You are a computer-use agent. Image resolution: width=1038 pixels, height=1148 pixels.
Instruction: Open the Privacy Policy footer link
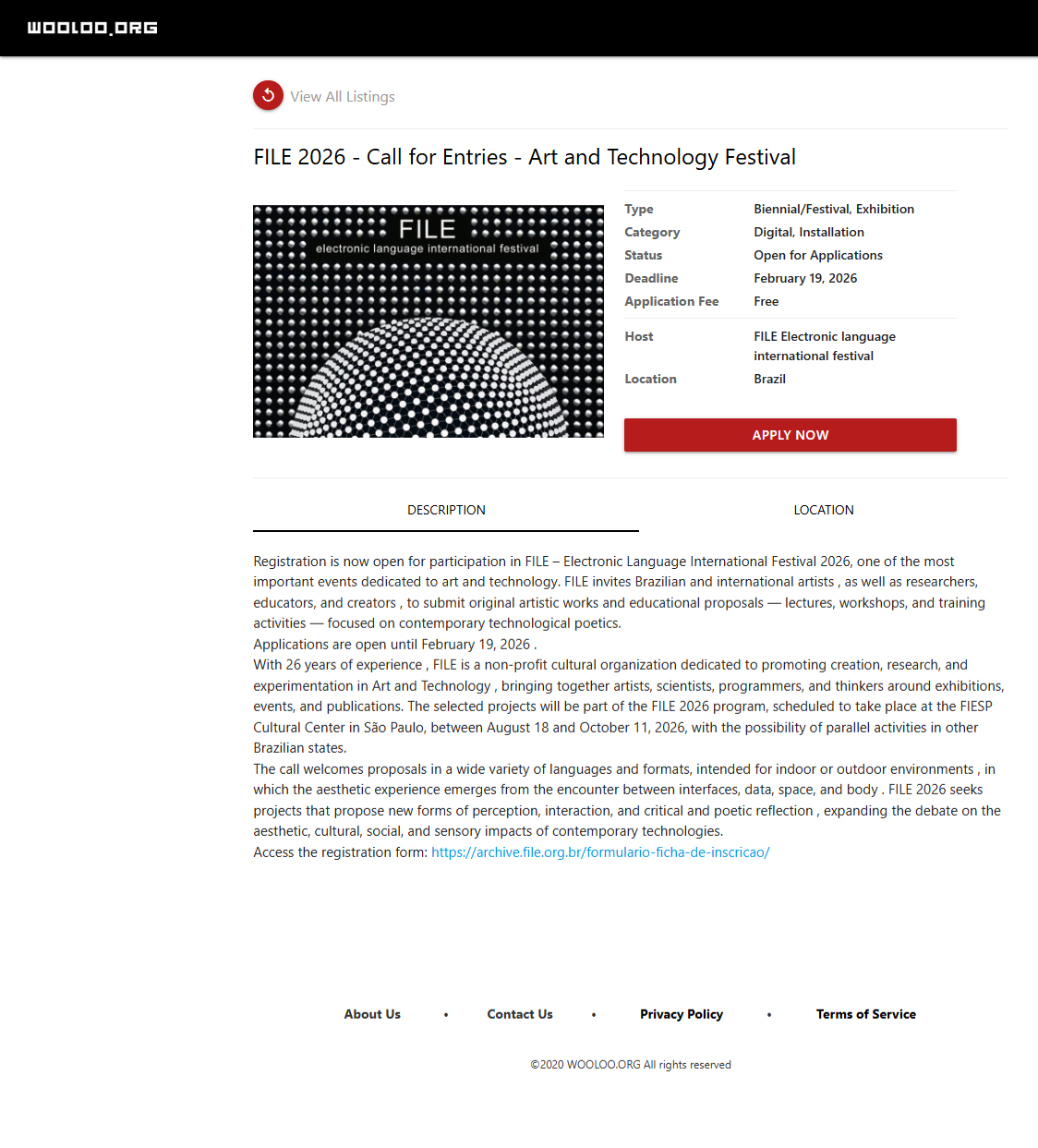[682, 1014]
